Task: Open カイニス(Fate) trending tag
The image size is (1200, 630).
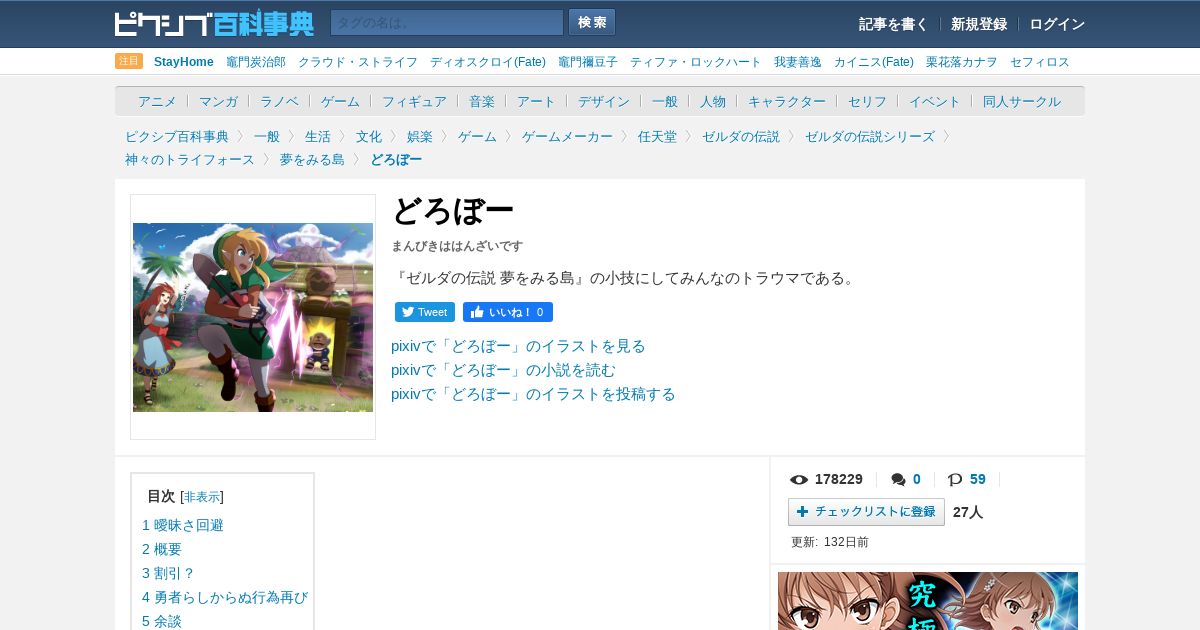Action: [874, 62]
